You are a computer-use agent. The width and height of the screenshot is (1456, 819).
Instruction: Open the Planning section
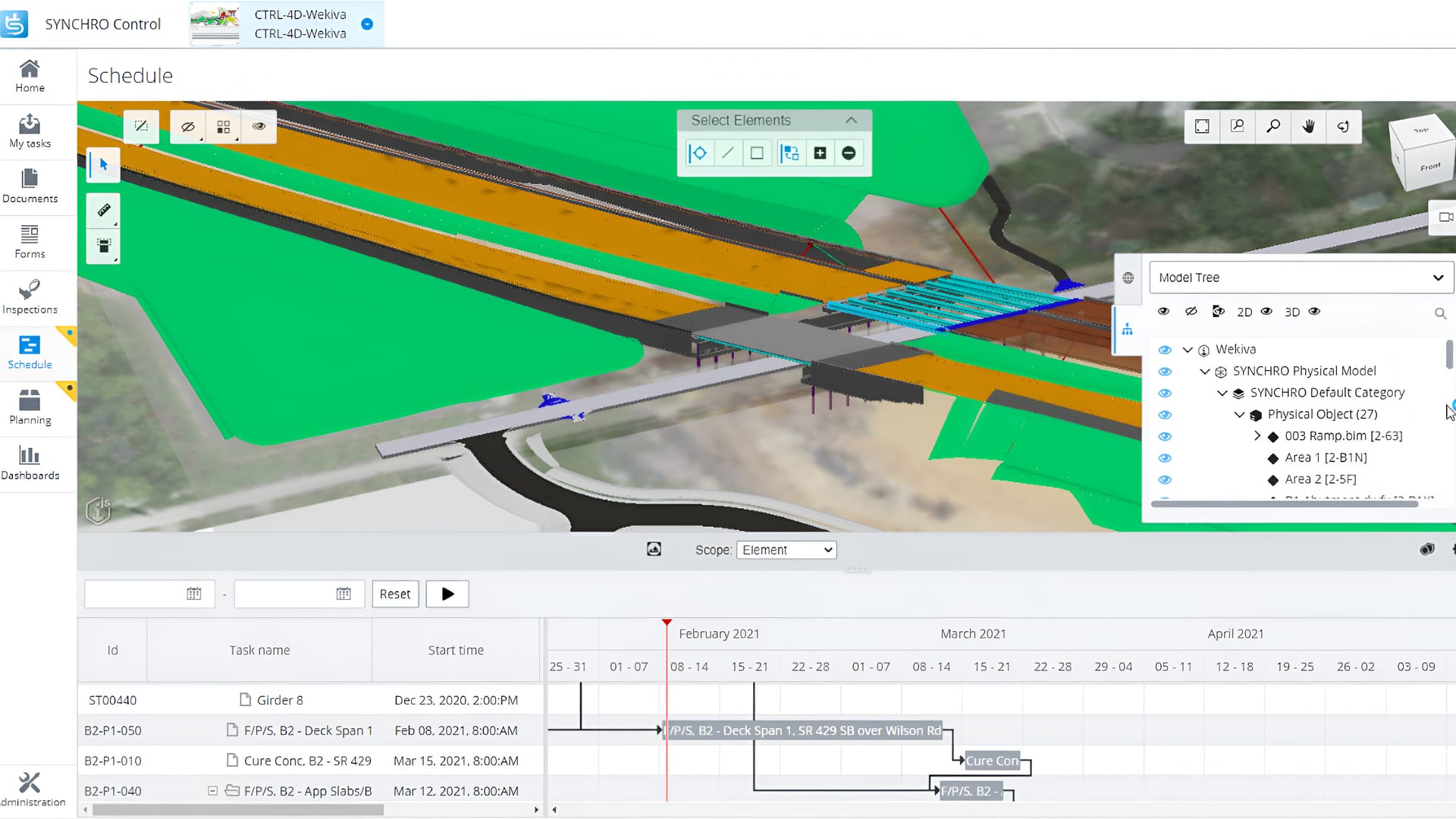click(x=30, y=408)
